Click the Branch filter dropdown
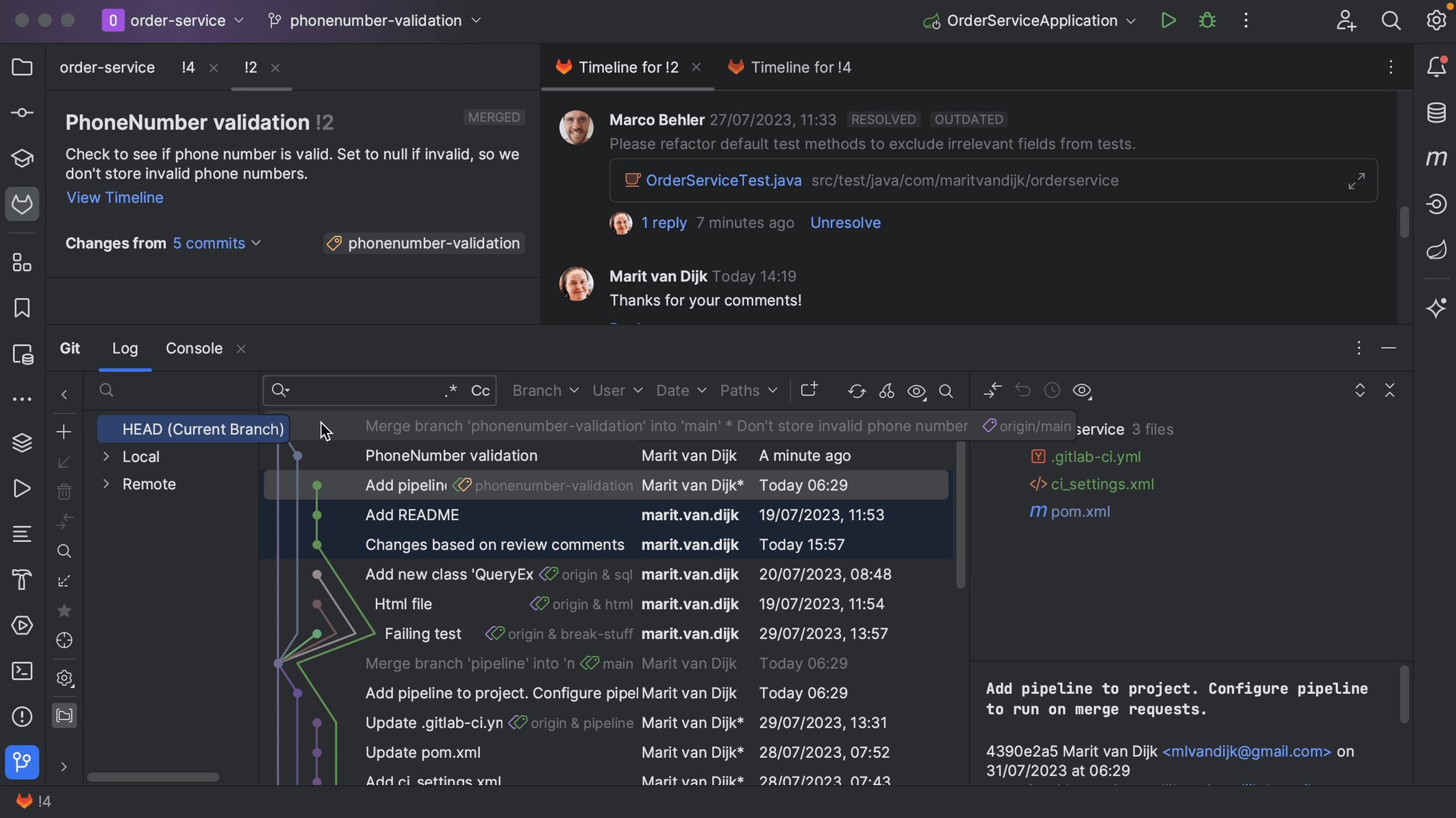1456x818 pixels. pos(545,390)
